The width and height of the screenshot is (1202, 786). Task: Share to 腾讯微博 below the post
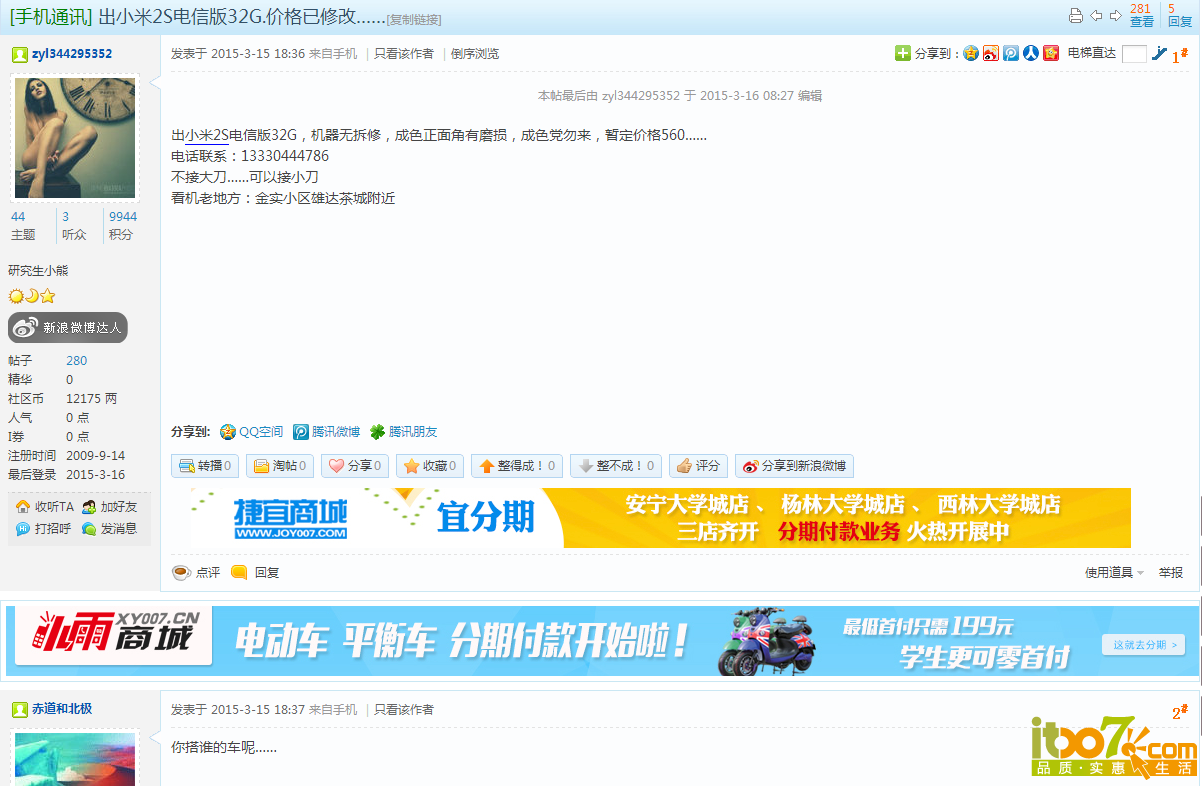(326, 432)
